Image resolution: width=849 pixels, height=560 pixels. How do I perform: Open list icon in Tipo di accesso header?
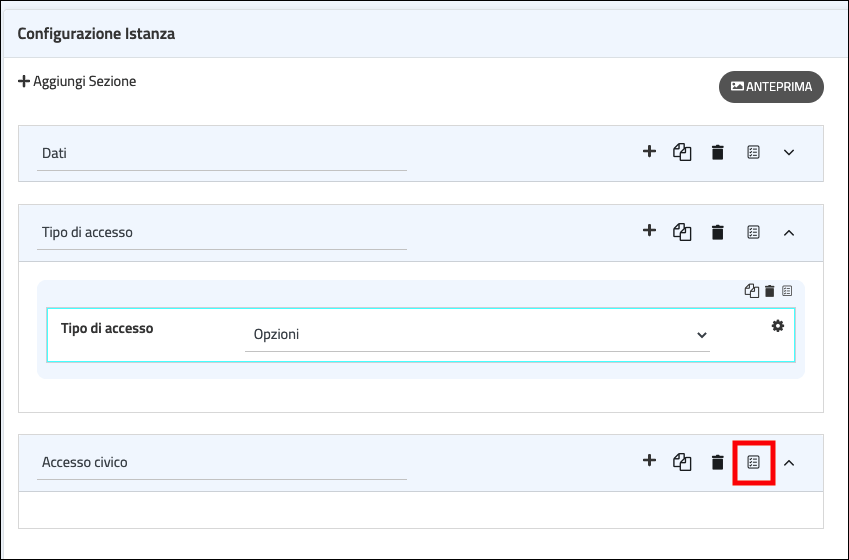(754, 232)
